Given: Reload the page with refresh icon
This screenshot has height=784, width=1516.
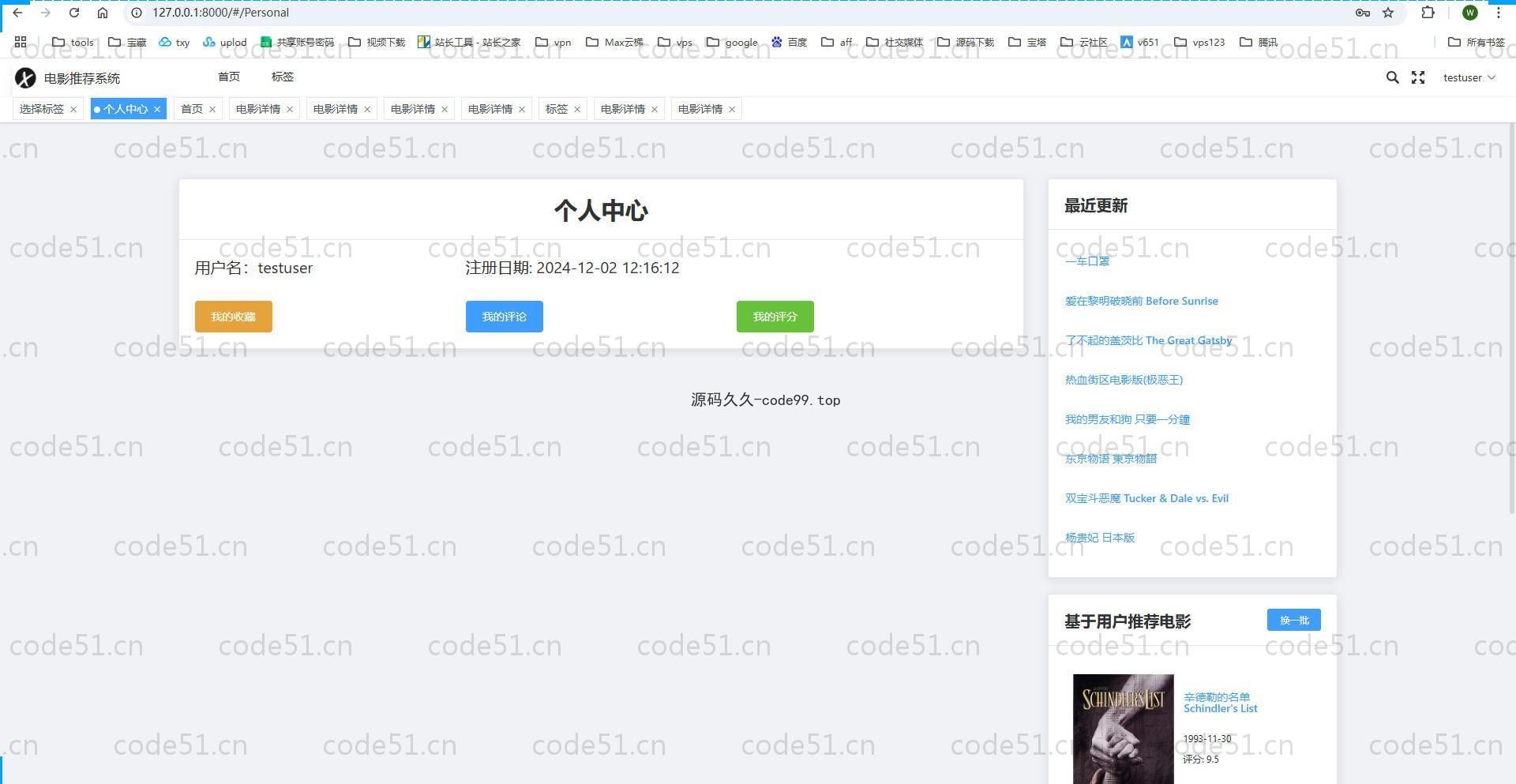Looking at the screenshot, I should coord(74,13).
